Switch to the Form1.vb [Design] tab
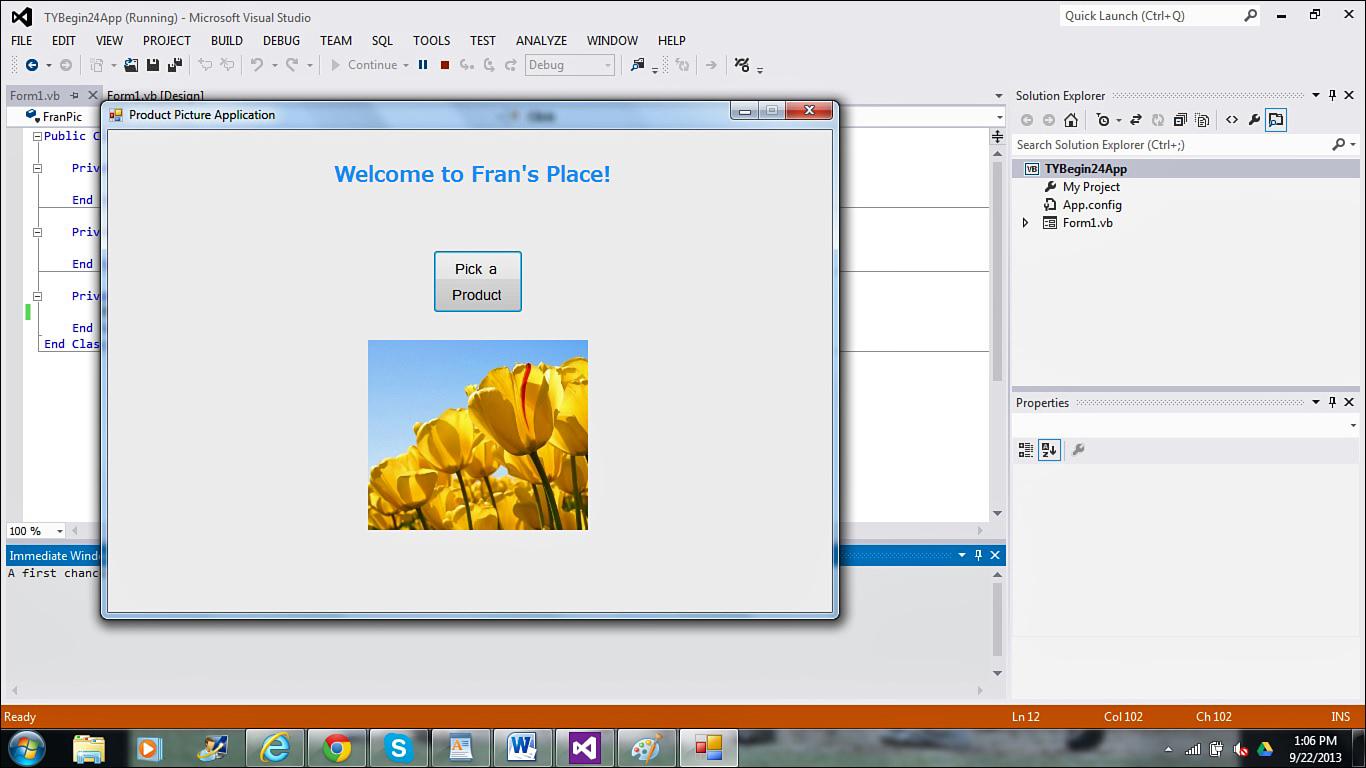Screen dimensions: 1366x768 155,96
